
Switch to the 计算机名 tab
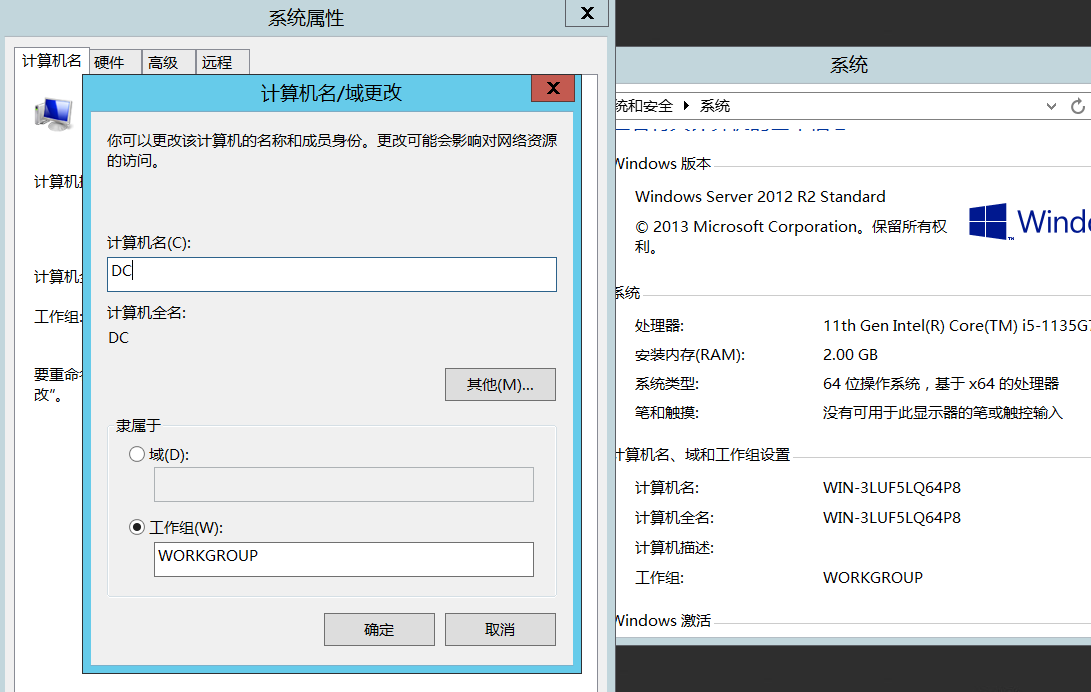(x=52, y=61)
